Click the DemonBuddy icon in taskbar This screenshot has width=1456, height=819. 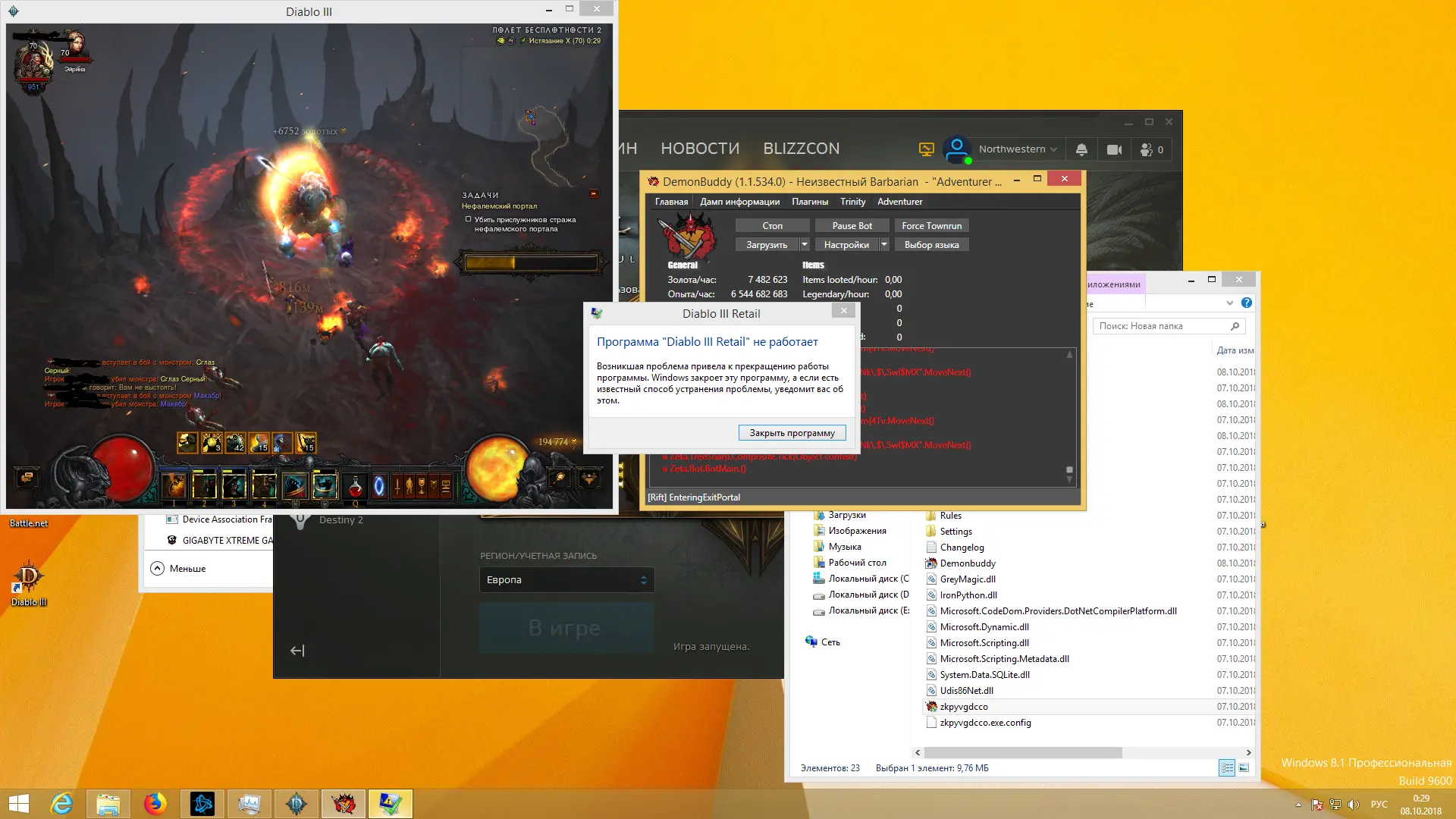pos(344,803)
